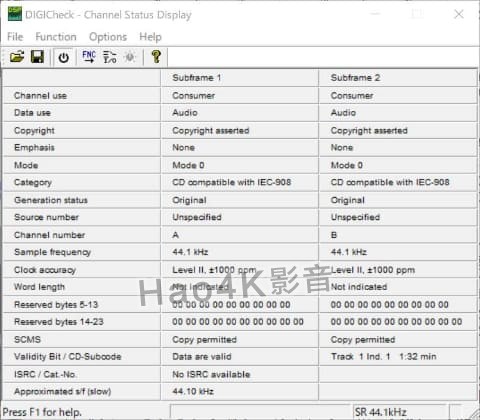Click the FNC function select icon
Image resolution: width=480 pixels, height=420 pixels.
[x=89, y=57]
